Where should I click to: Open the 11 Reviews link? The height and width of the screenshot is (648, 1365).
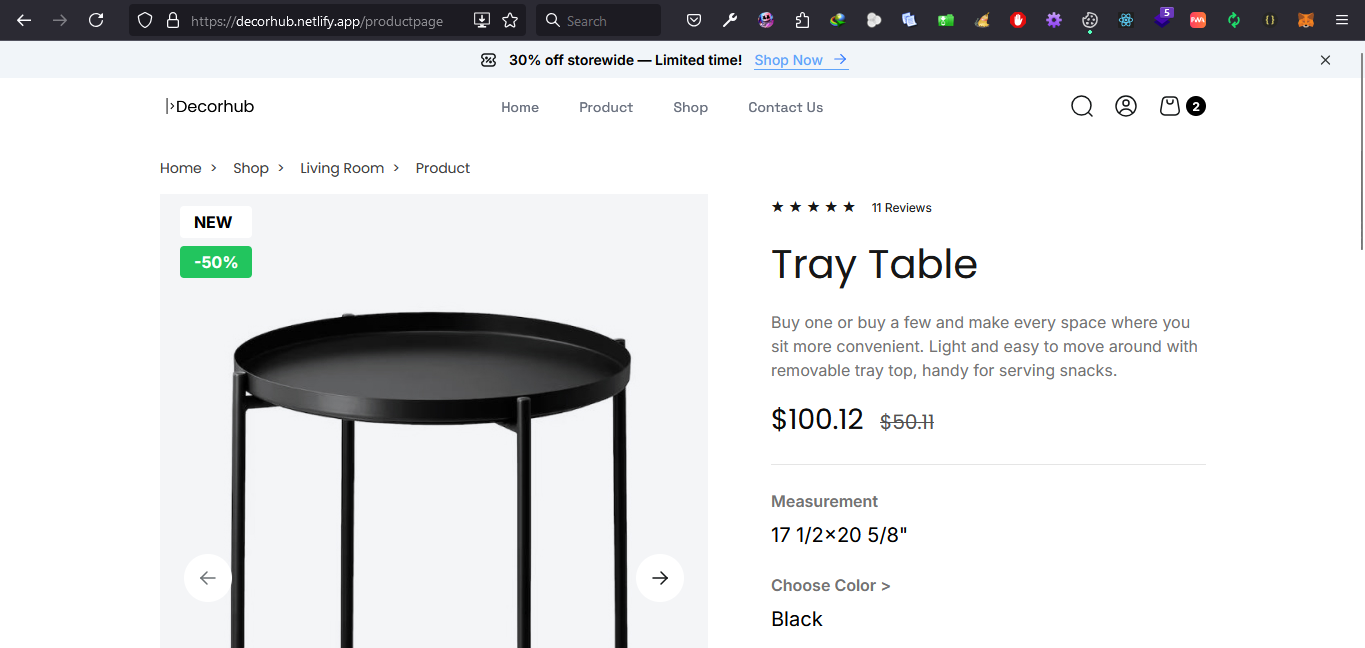click(x=901, y=208)
